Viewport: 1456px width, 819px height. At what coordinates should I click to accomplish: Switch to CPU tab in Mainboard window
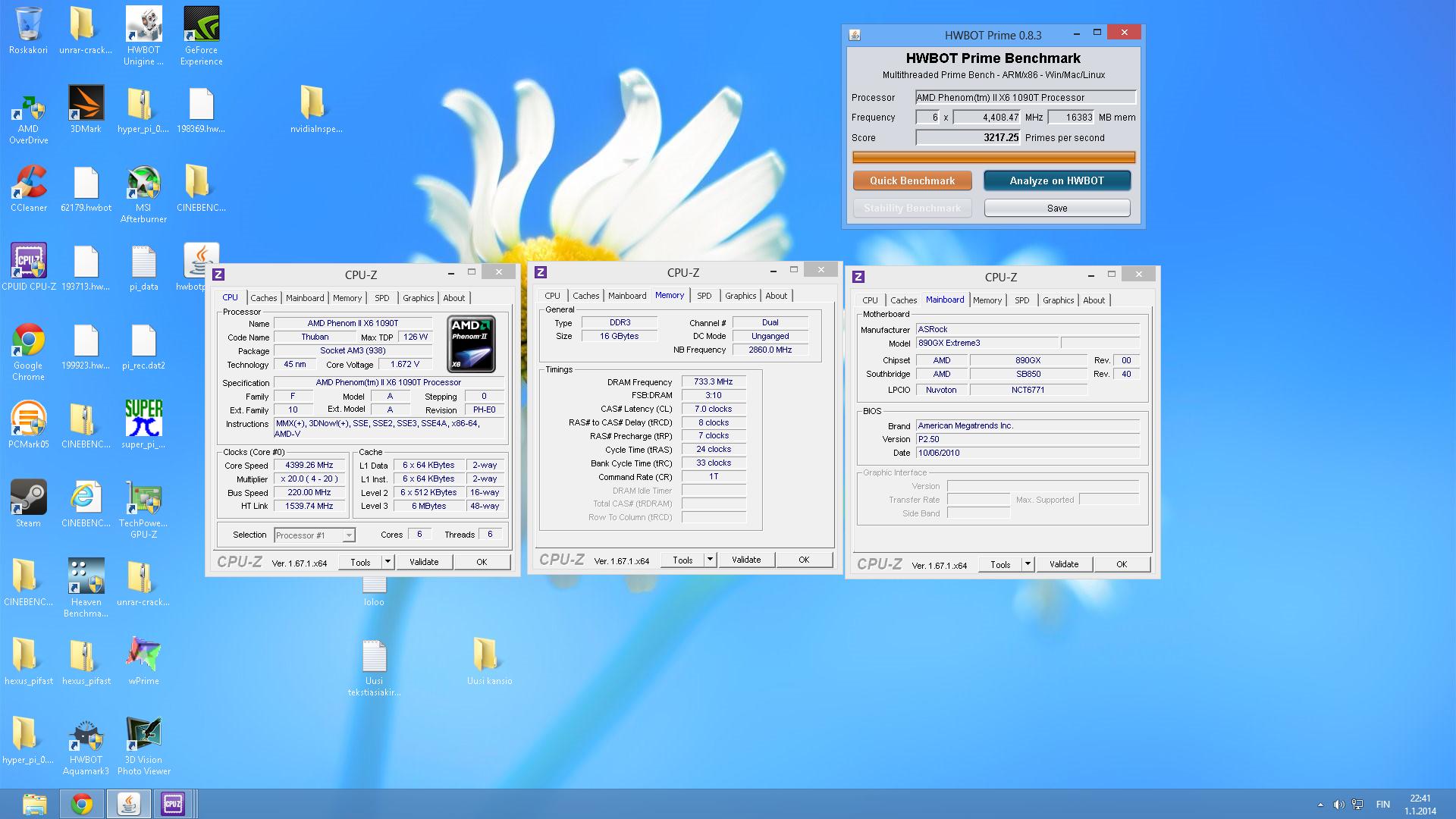870,300
